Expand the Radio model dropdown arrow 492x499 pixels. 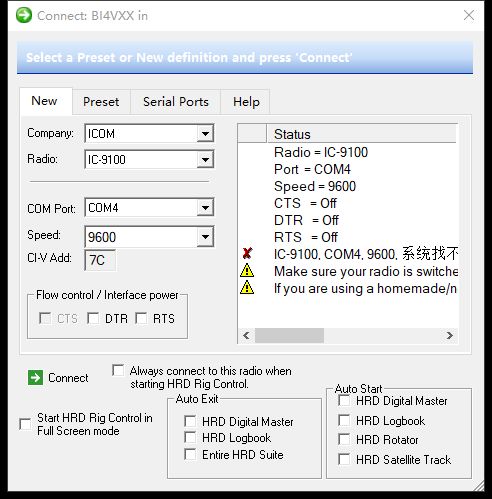205,159
